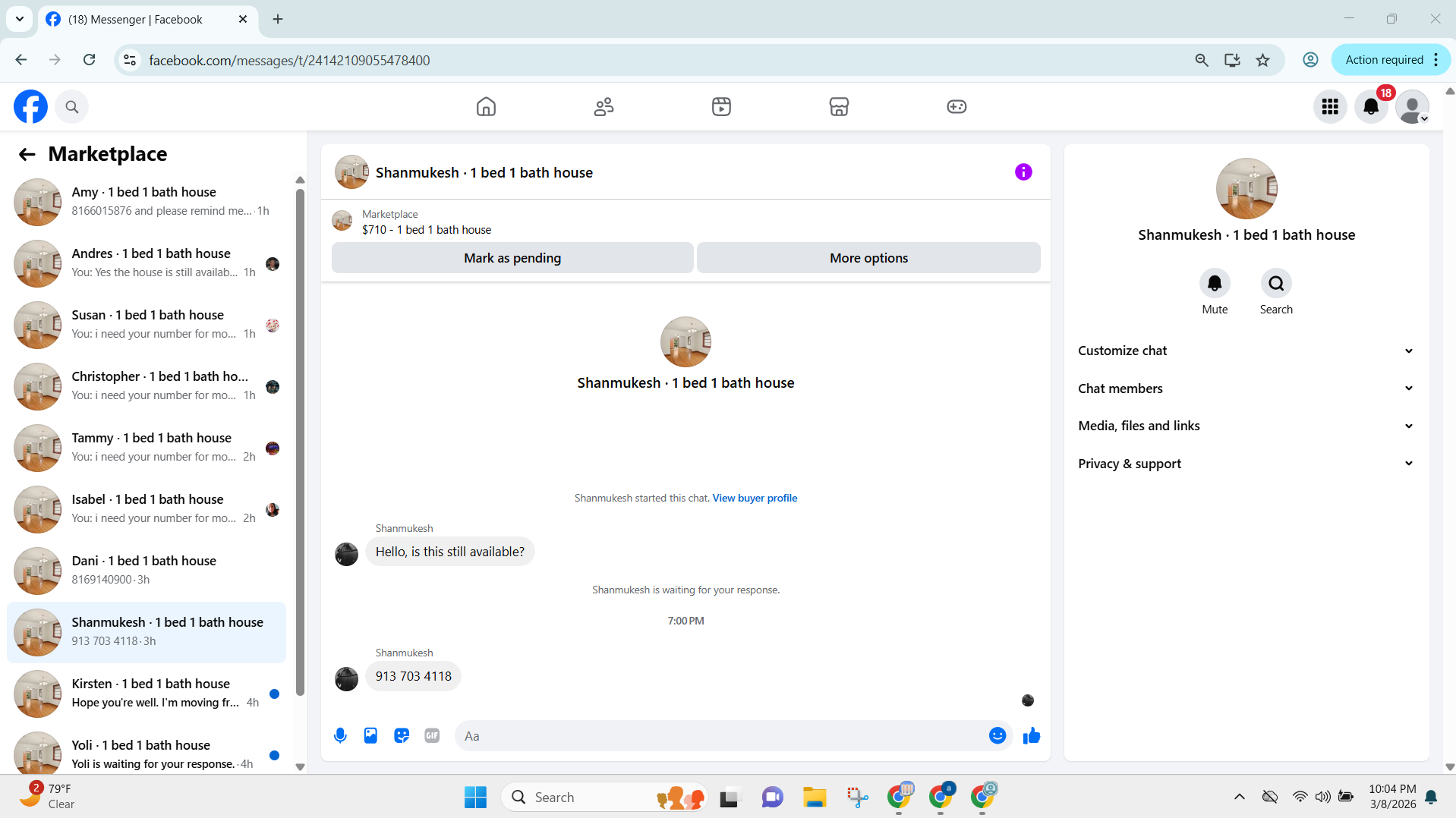The height and width of the screenshot is (818, 1456).
Task: Open weather widget showing 79°F Clear
Action: coord(47,797)
